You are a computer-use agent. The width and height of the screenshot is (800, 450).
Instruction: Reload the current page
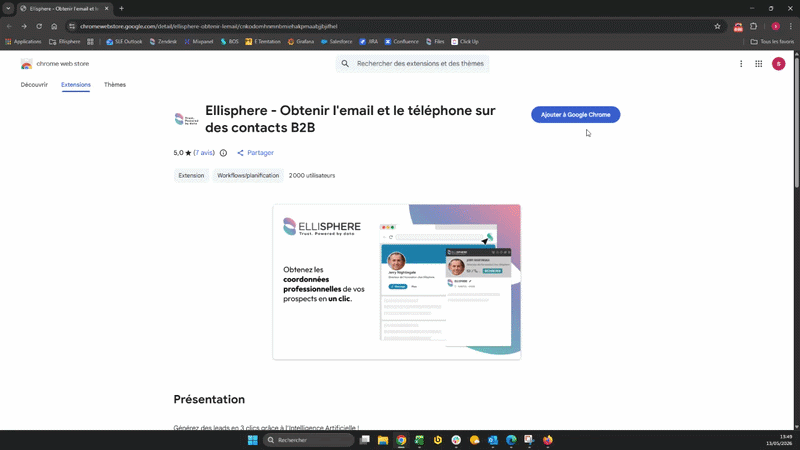pos(39,26)
